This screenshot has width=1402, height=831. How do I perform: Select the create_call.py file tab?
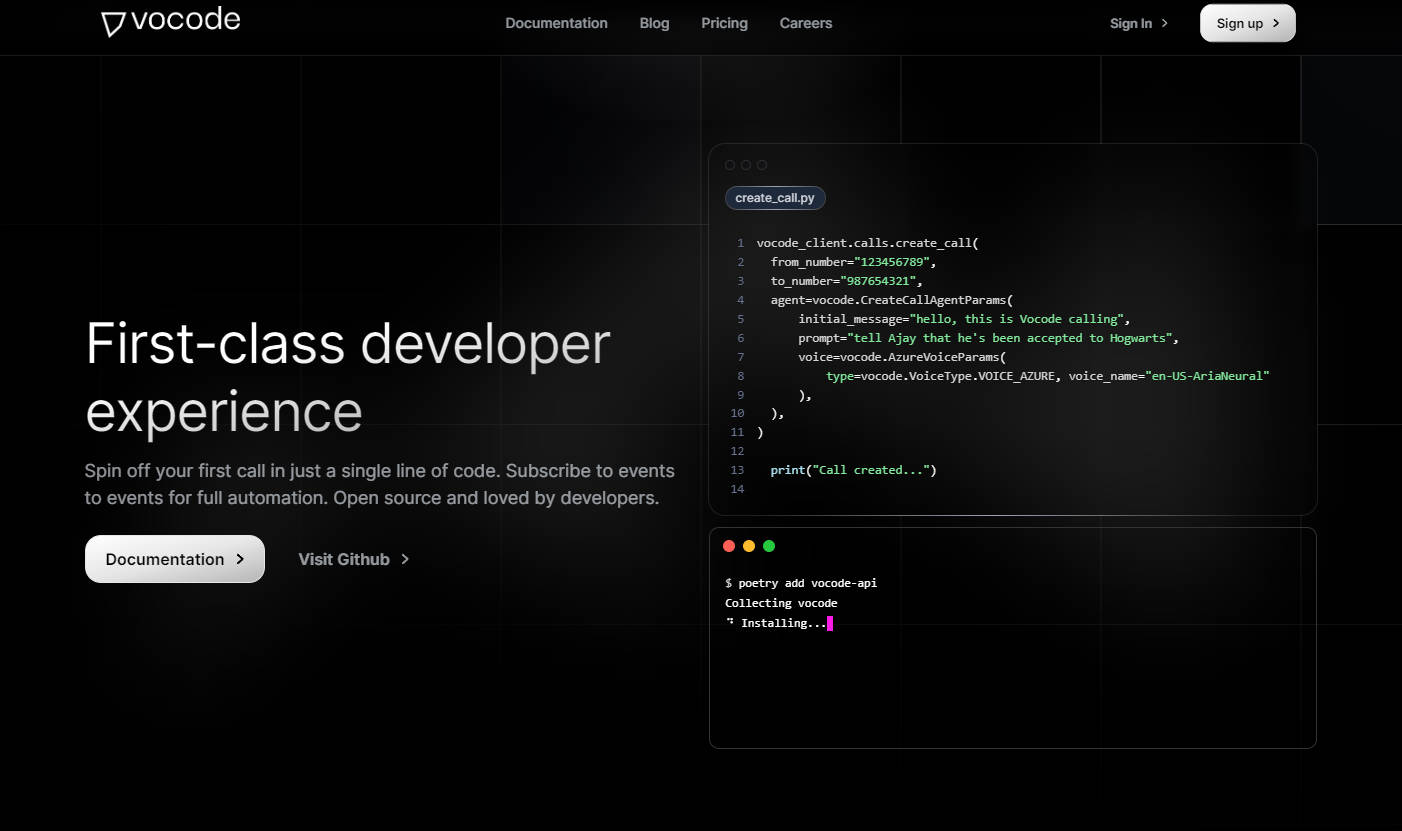[775, 198]
